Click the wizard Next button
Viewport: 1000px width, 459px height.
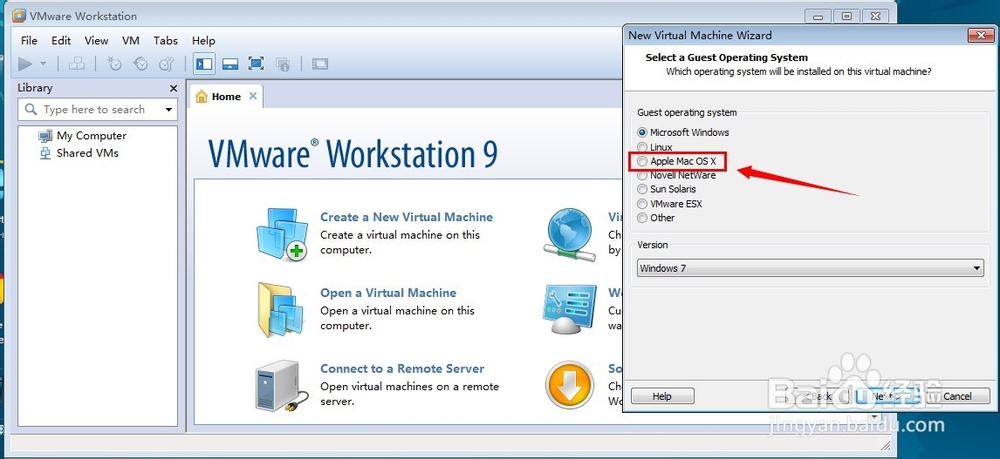point(887,397)
